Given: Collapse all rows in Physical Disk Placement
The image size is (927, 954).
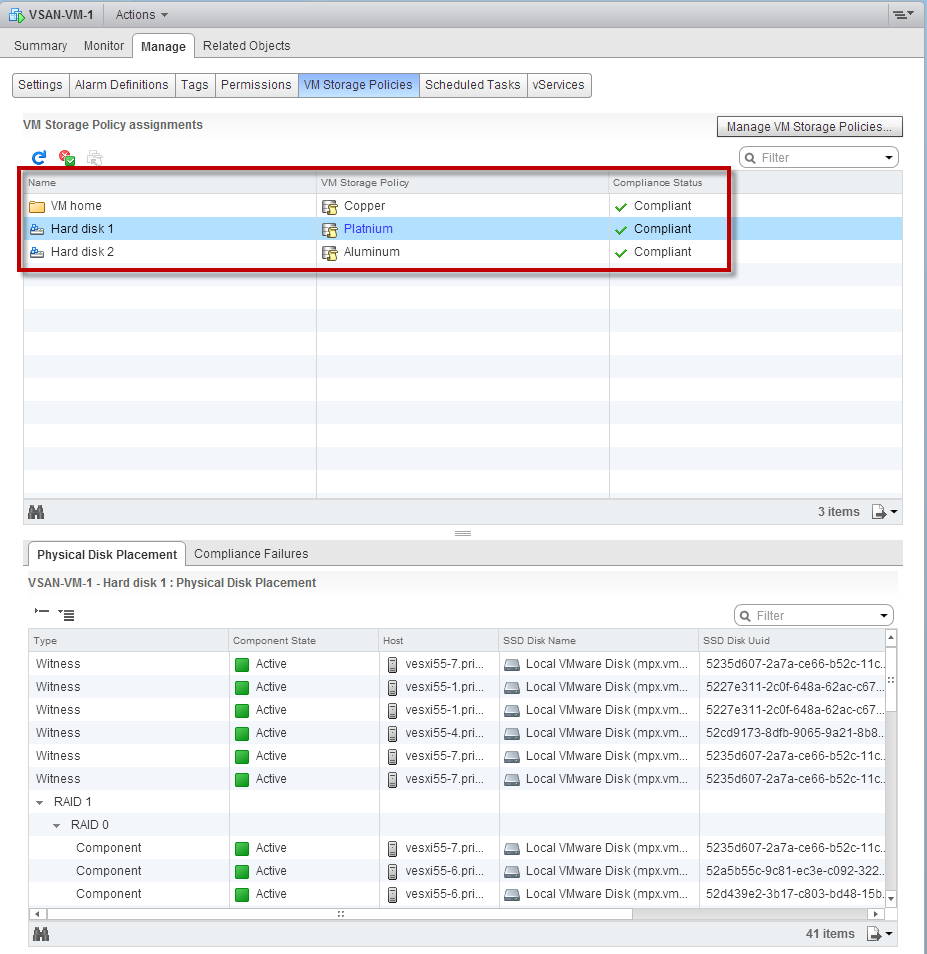Looking at the screenshot, I should [x=41, y=613].
